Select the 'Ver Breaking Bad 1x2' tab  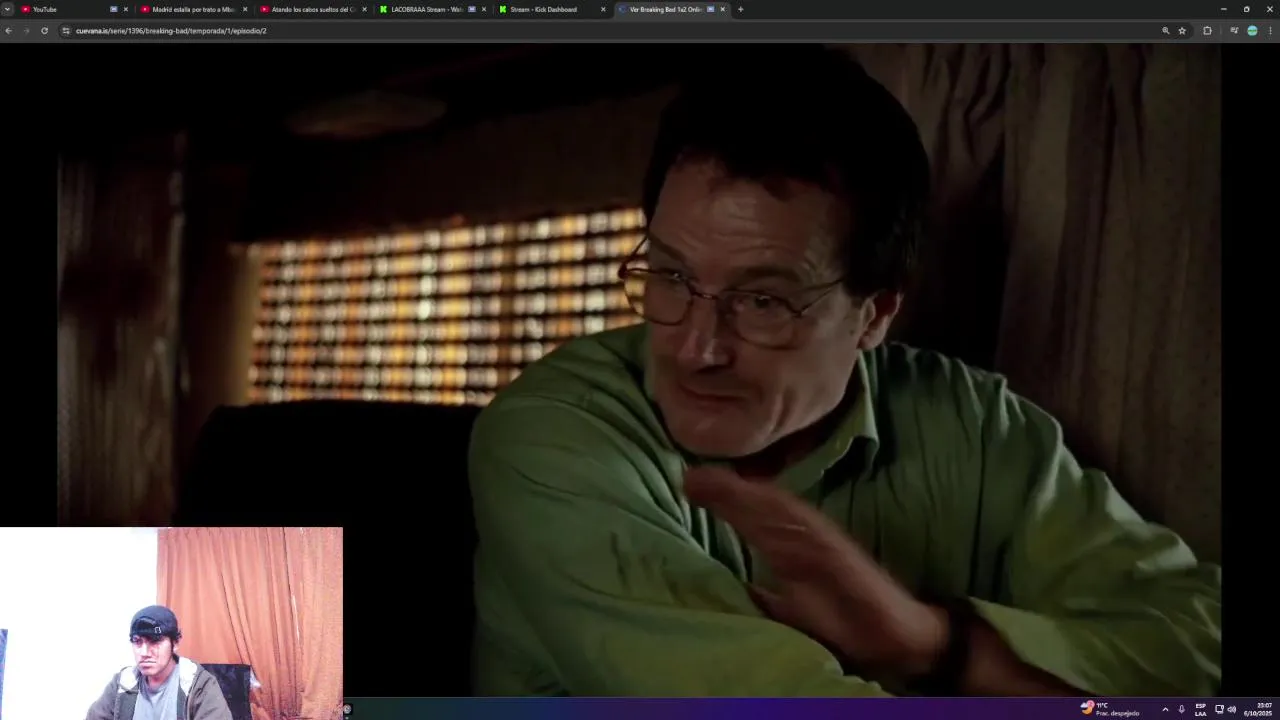pyautogui.click(x=671, y=9)
